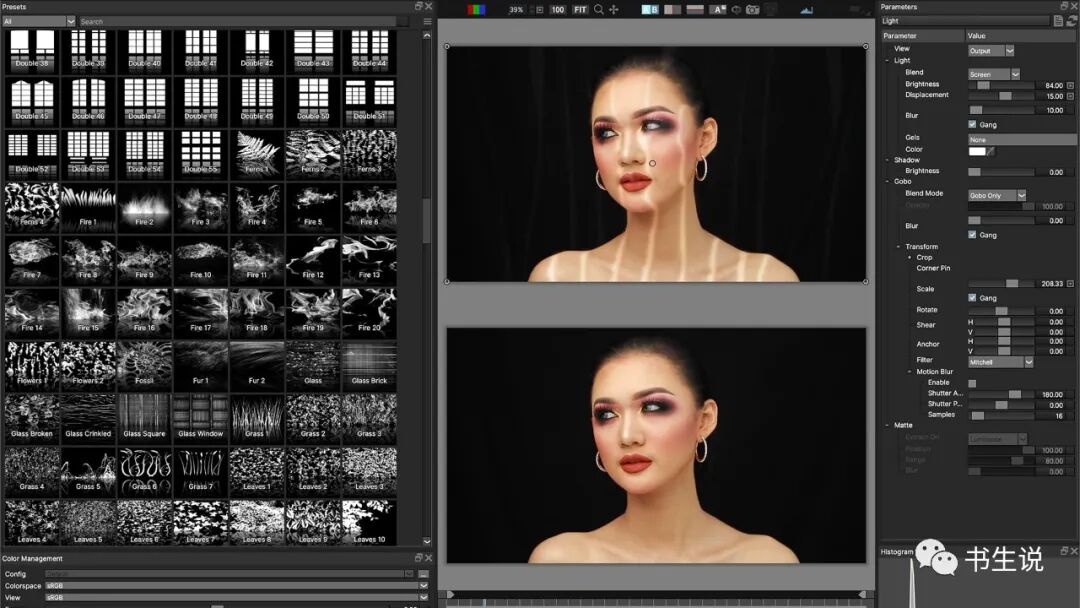
Task: Click the 100 zoom level button
Action: (557, 10)
